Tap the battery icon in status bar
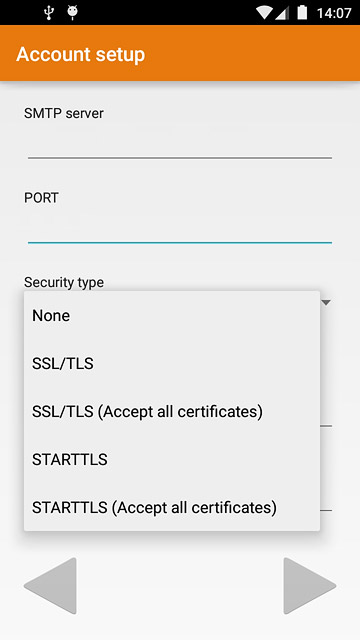 (302, 13)
